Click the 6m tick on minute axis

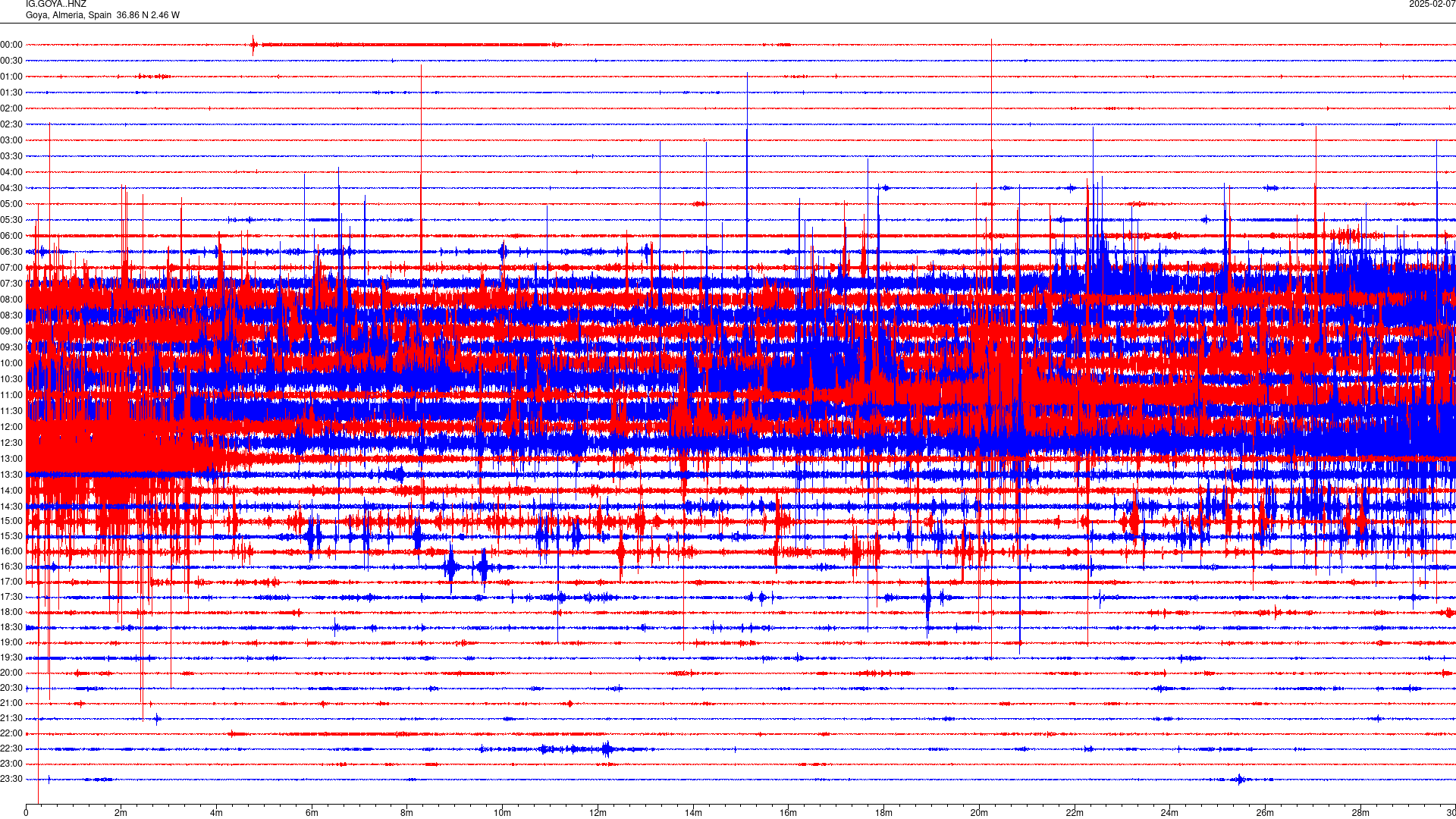[x=312, y=813]
